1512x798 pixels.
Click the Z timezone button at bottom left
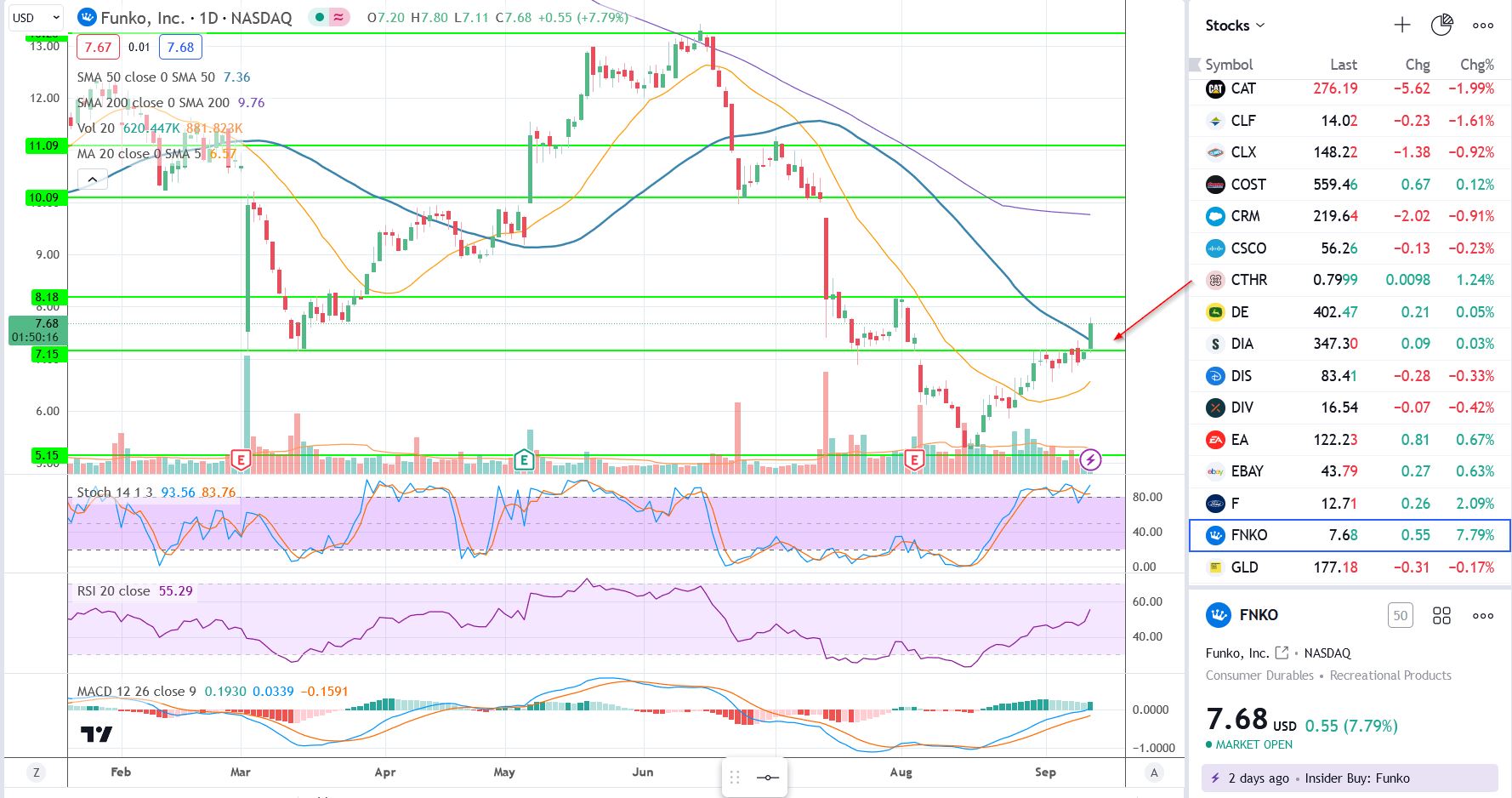[36, 772]
